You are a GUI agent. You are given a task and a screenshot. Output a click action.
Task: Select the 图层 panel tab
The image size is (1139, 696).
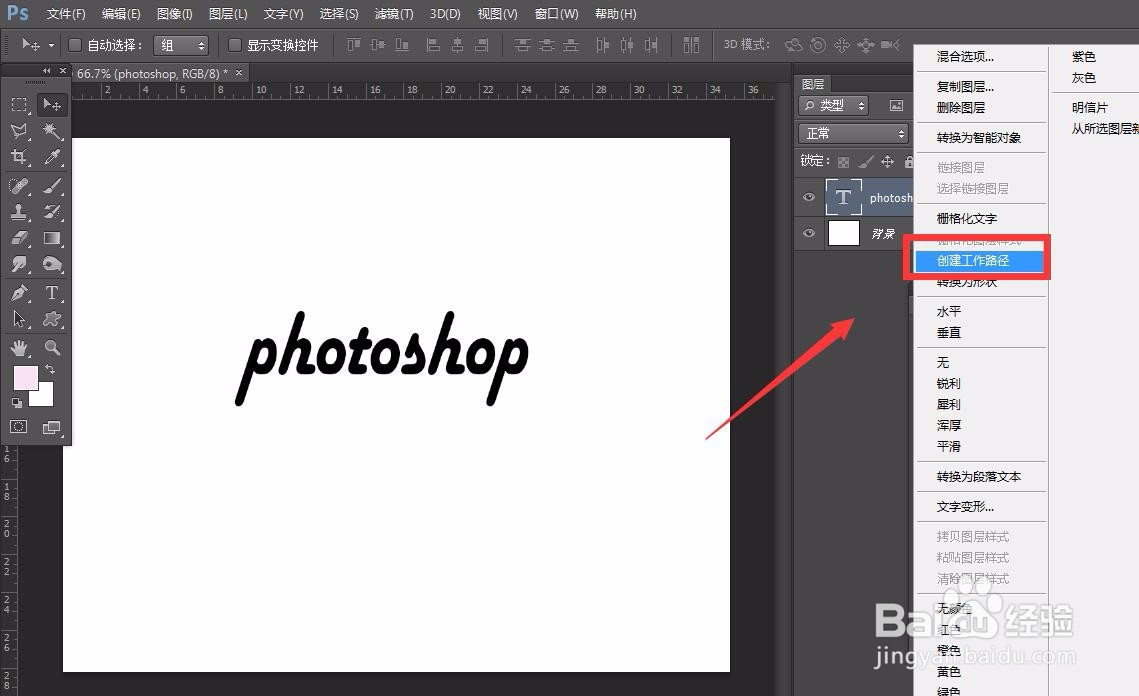[813, 84]
